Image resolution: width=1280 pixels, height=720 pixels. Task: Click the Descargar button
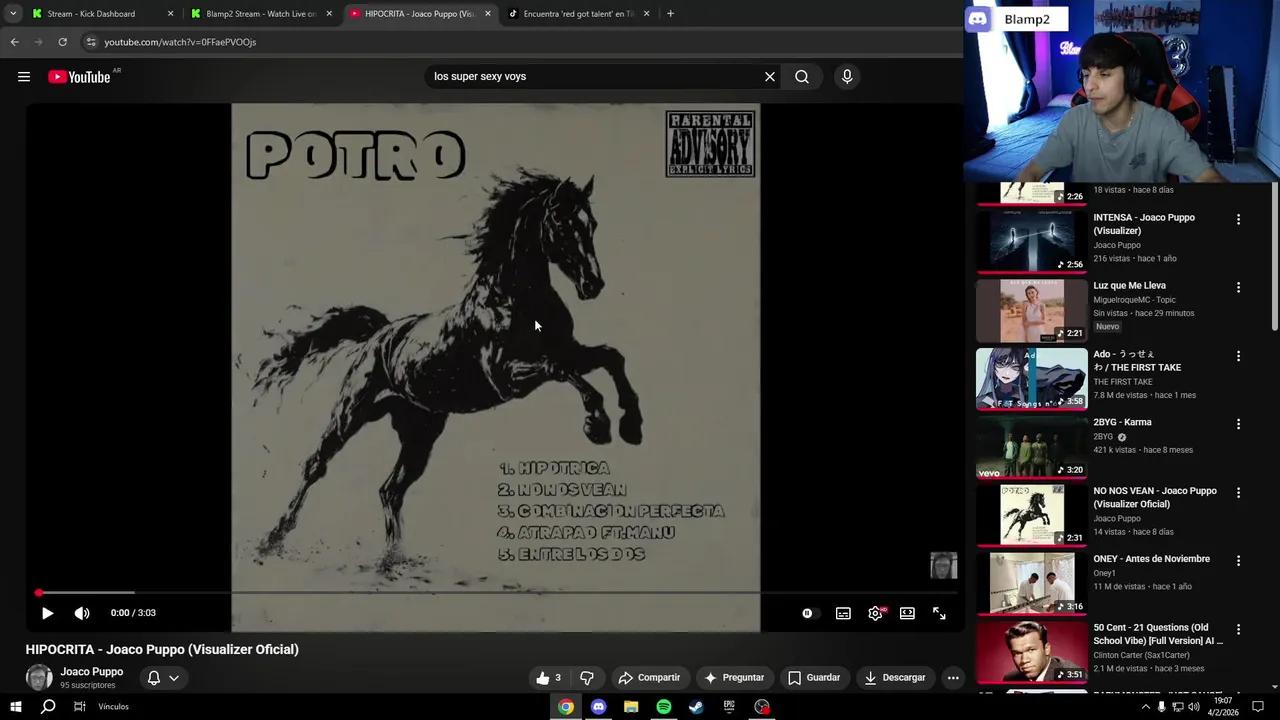pos(895,677)
